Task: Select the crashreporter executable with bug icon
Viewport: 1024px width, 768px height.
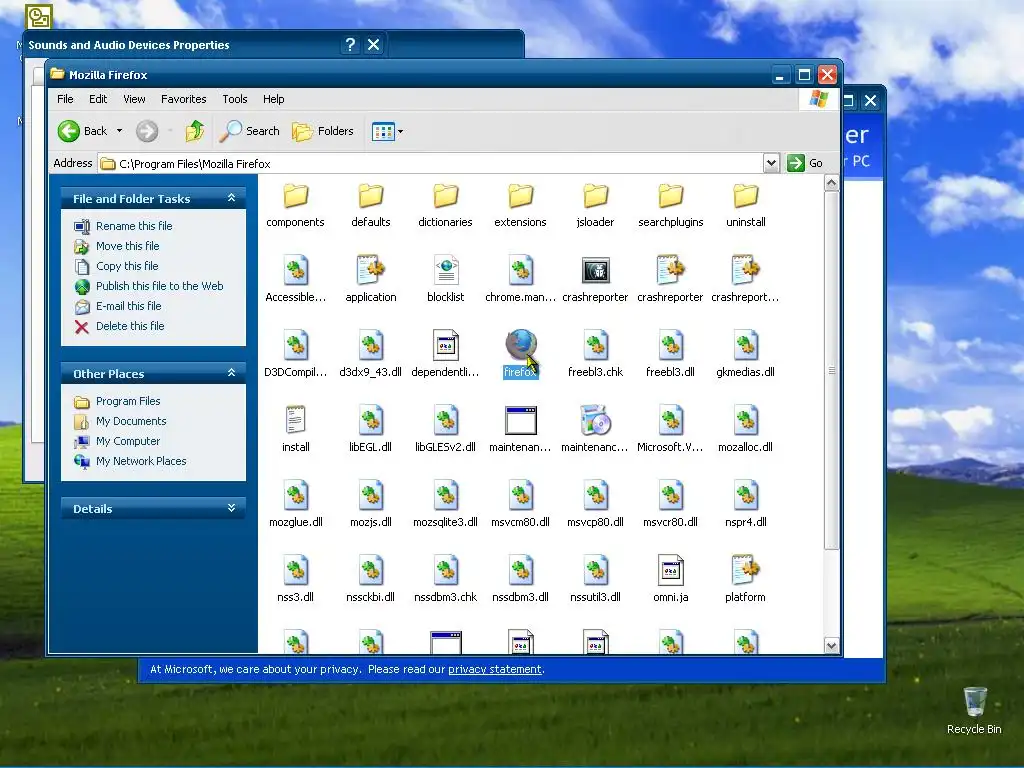Action: [x=596, y=270]
